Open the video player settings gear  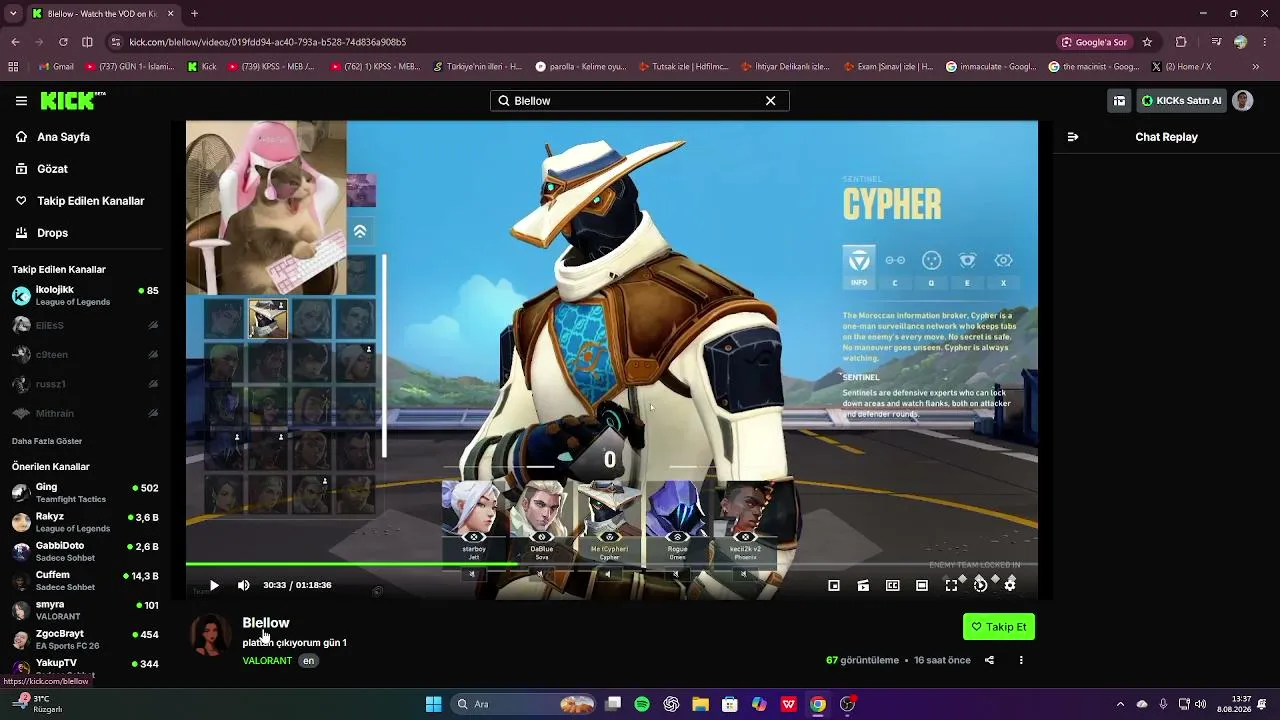(x=1010, y=585)
